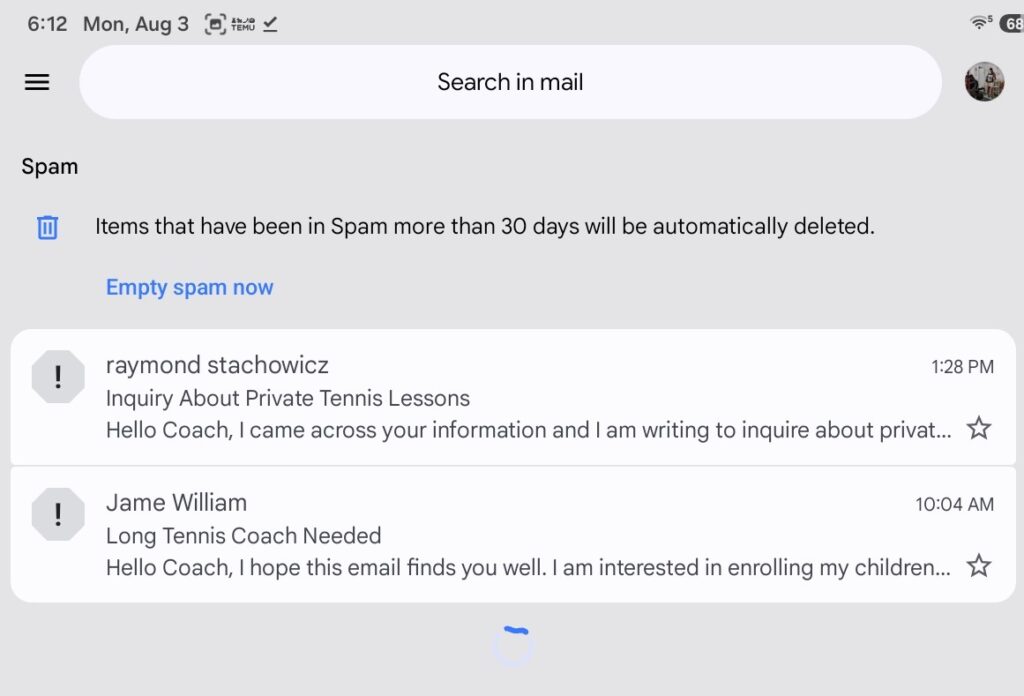Click the 10:04 AM timestamp
Image resolution: width=1024 pixels, height=696 pixels.
(x=954, y=504)
